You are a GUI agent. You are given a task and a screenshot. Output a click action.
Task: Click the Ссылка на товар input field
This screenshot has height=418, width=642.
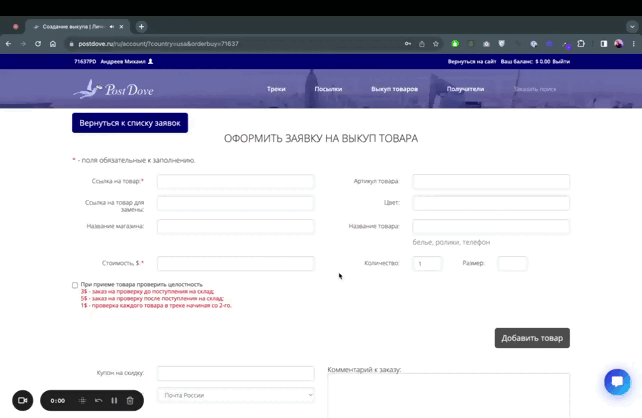[236, 182]
